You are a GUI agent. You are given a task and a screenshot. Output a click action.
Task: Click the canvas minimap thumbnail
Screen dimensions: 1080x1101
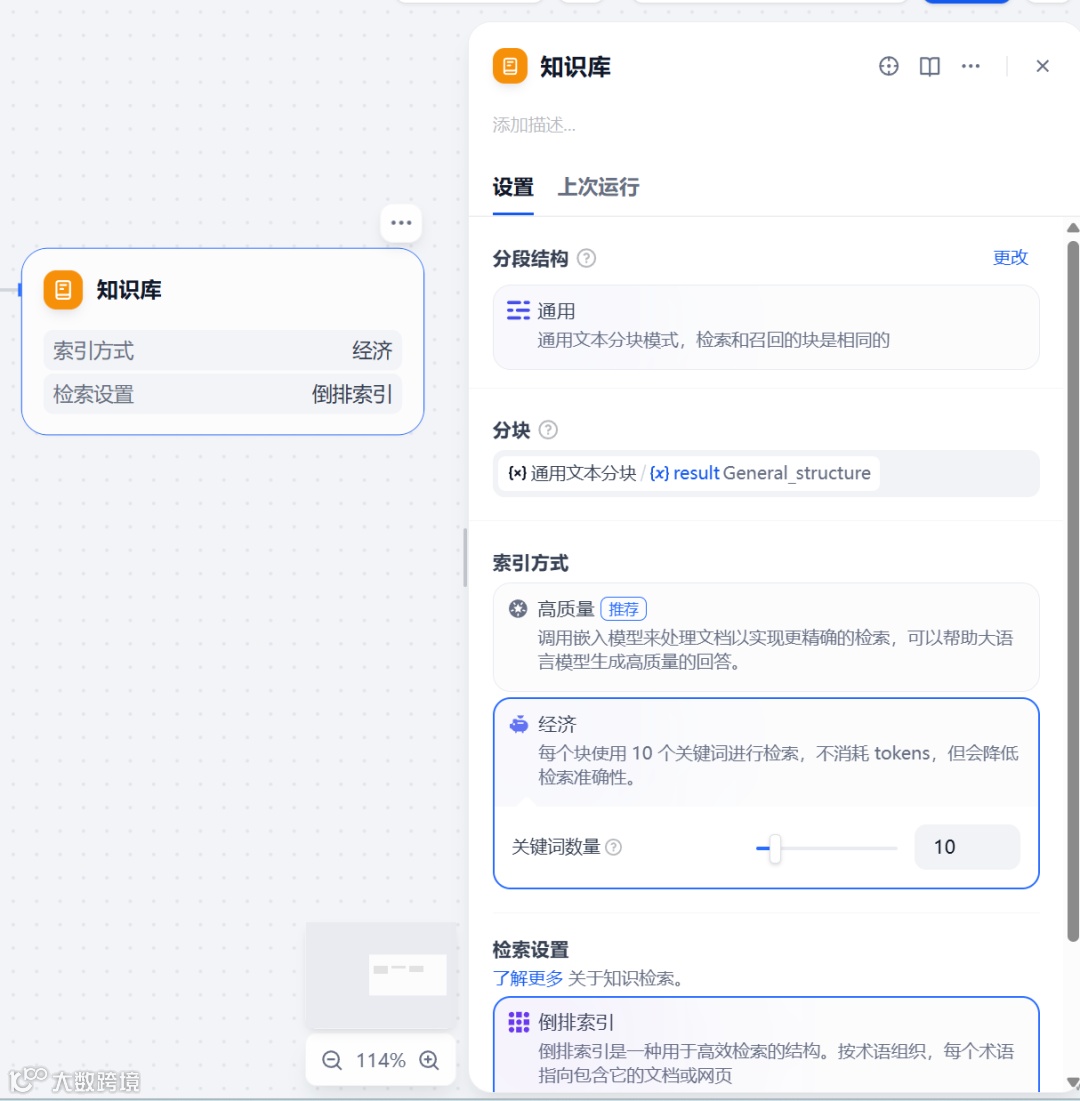382,975
